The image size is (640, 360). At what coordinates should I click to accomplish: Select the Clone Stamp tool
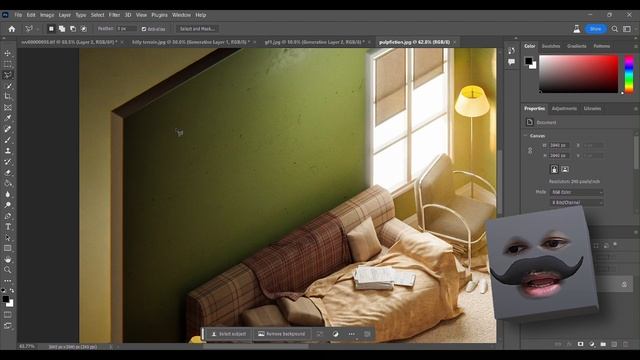coord(8,151)
